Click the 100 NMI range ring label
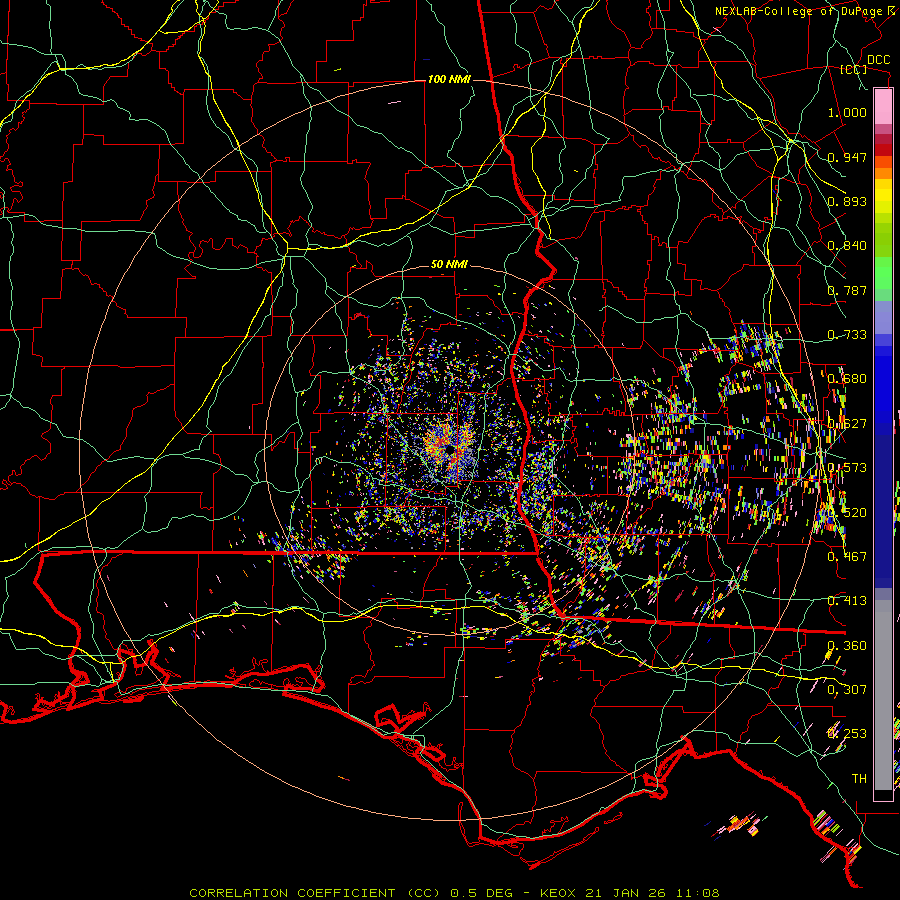 pos(449,79)
